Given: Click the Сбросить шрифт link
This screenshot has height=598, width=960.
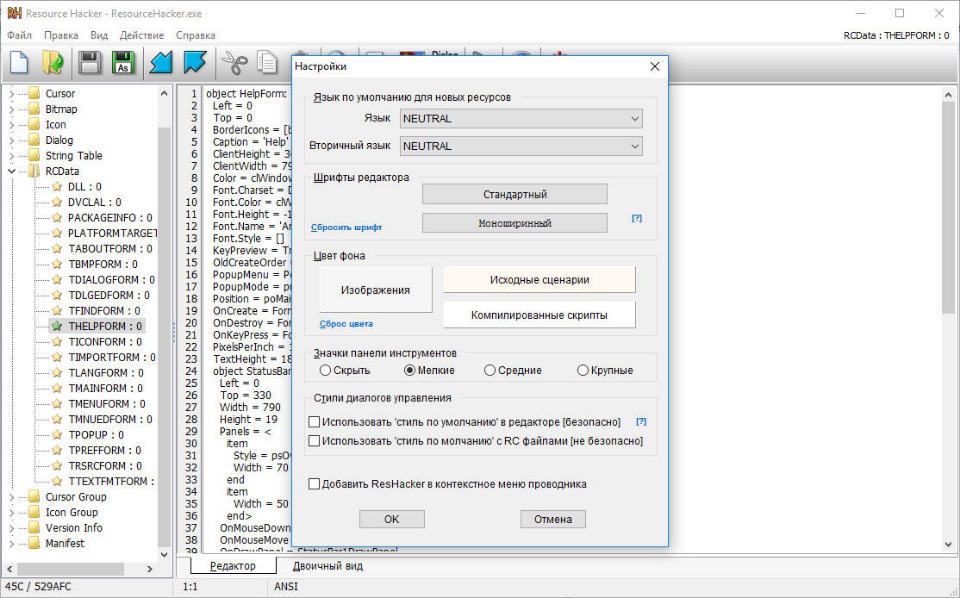Looking at the screenshot, I should [347, 227].
